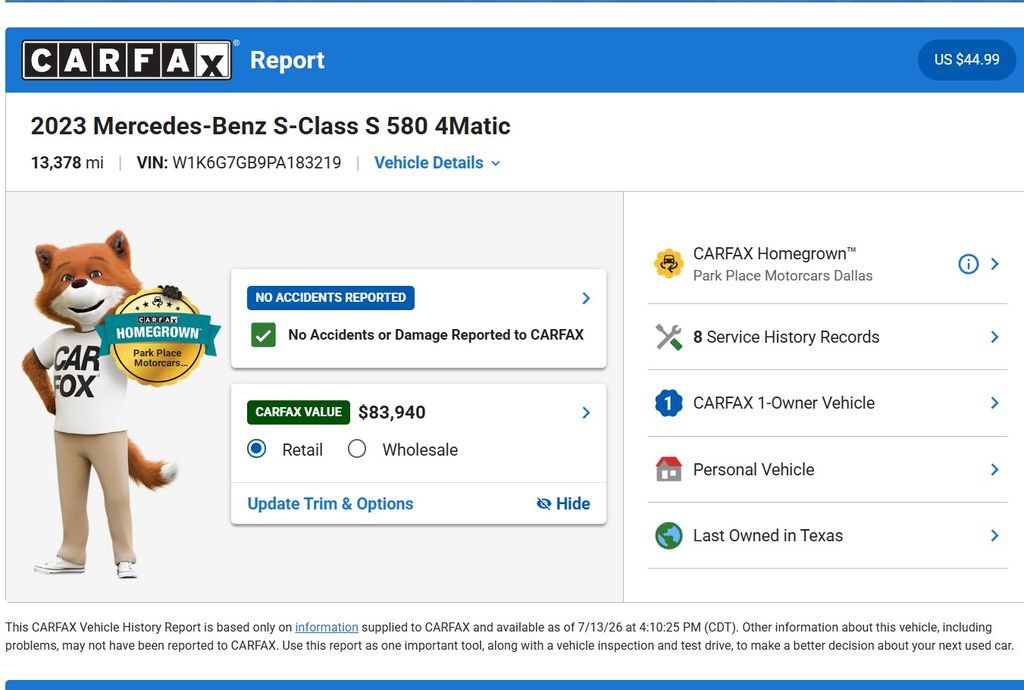
Task: Click the CARFAX VALUE green badge
Action: click(x=298, y=412)
